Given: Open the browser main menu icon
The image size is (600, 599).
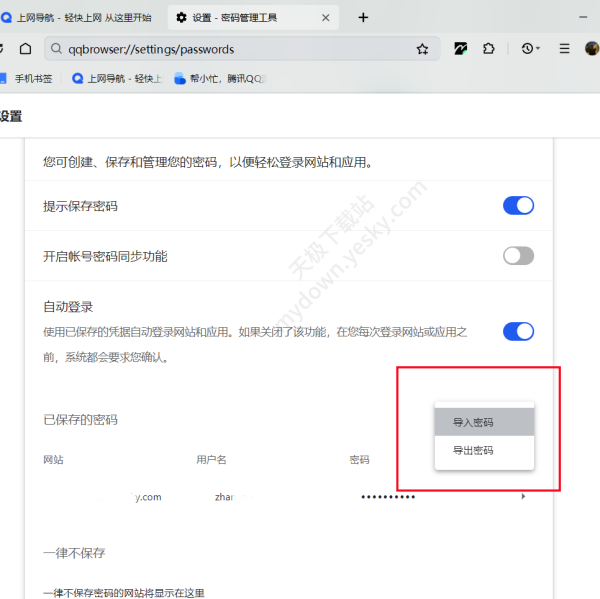Looking at the screenshot, I should pyautogui.click(x=565, y=49).
